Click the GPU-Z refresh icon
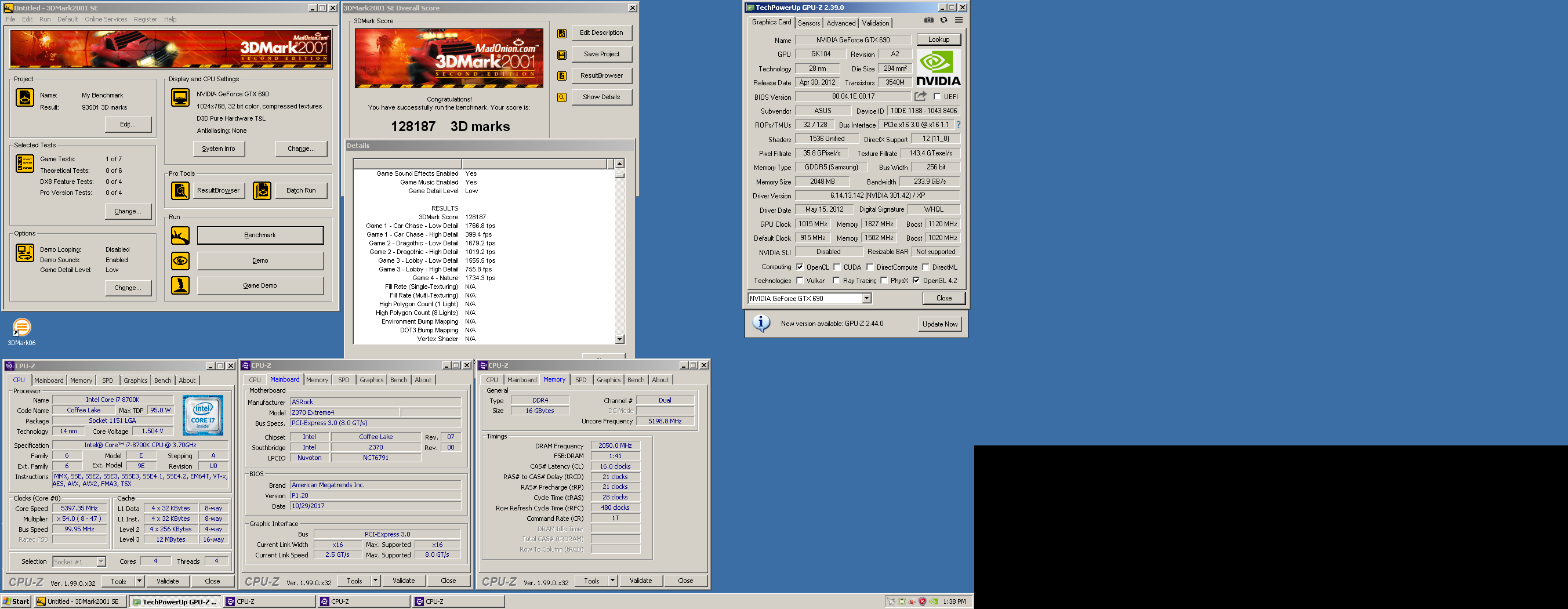 [x=943, y=20]
